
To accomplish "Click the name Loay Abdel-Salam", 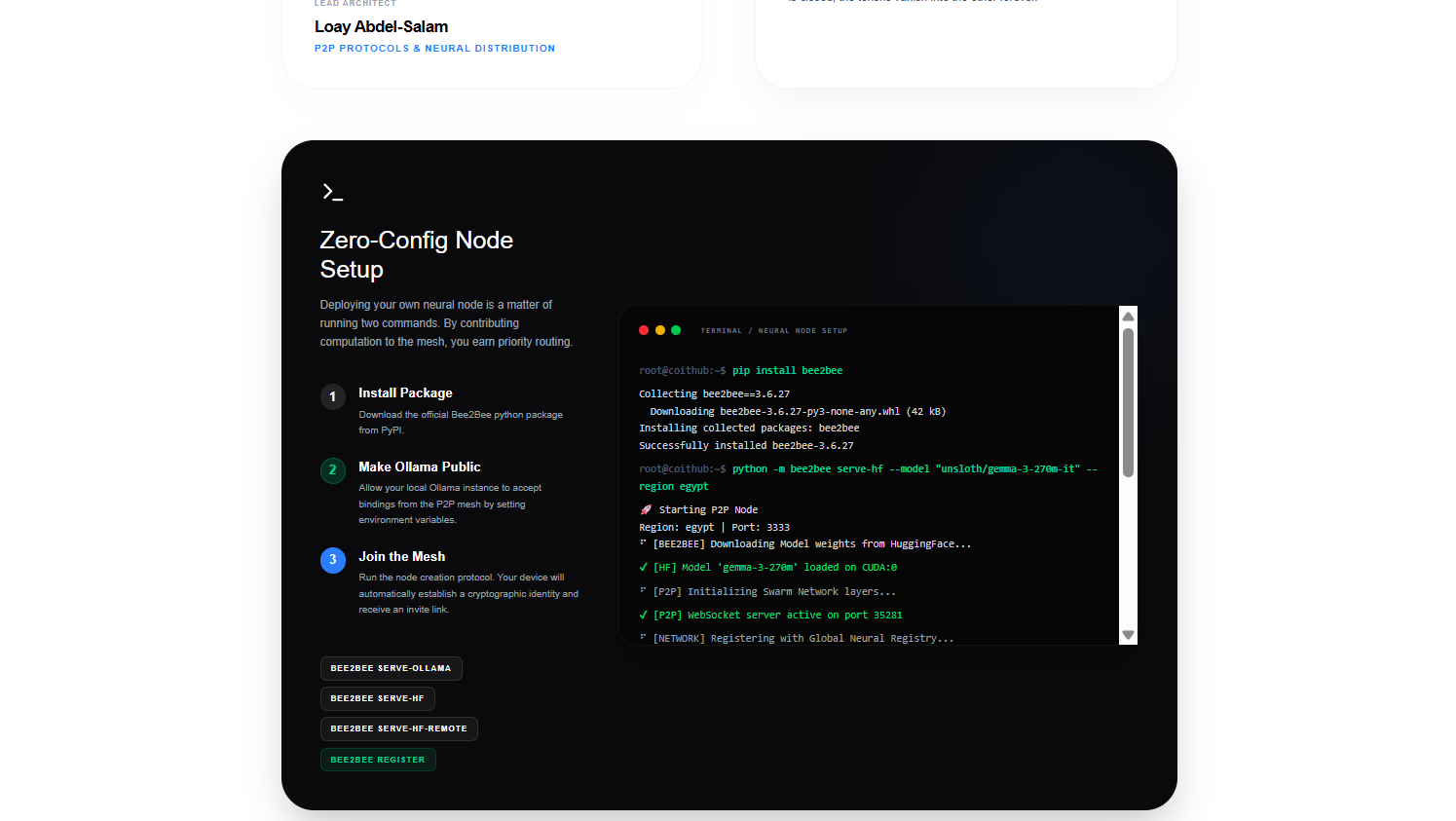I will 381,27.
